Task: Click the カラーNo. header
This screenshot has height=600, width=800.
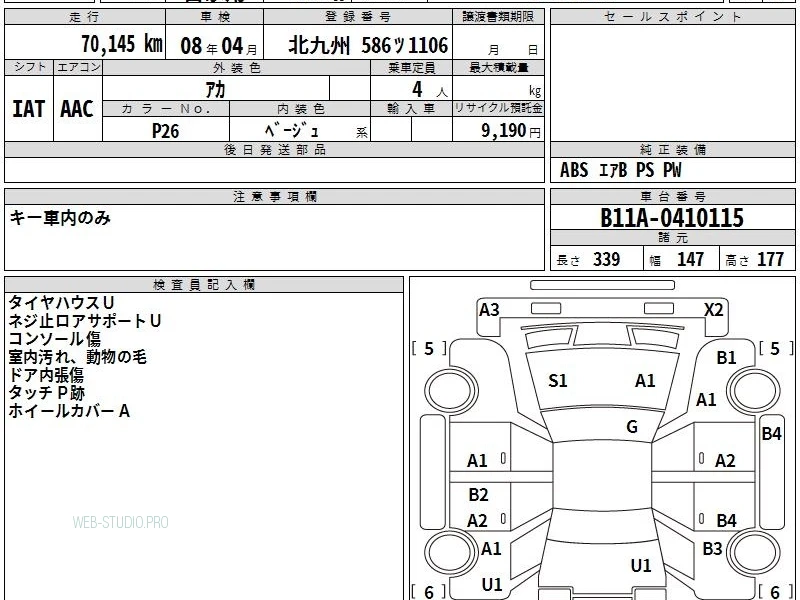Action: click(166, 109)
